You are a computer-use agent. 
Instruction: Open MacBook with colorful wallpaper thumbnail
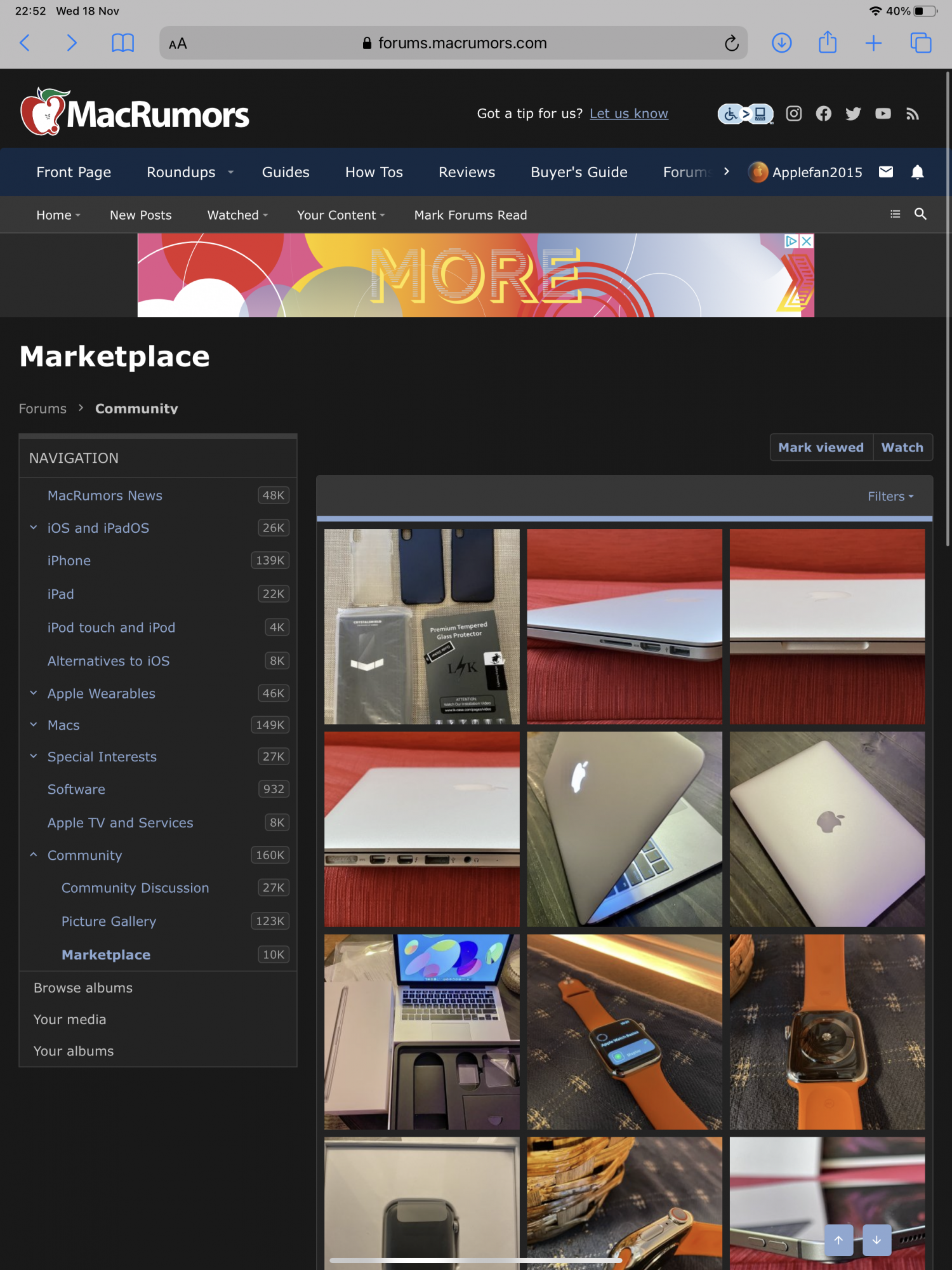(422, 1032)
